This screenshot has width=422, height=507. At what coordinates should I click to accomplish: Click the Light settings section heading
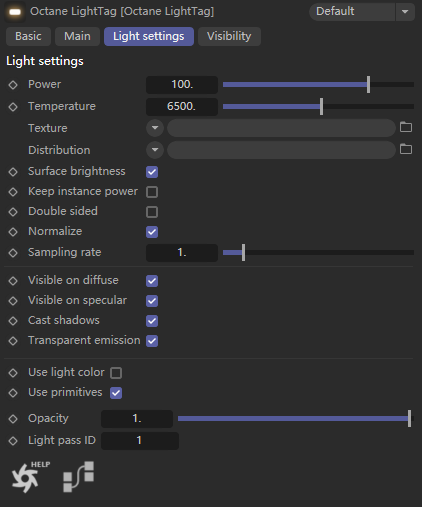(x=45, y=61)
